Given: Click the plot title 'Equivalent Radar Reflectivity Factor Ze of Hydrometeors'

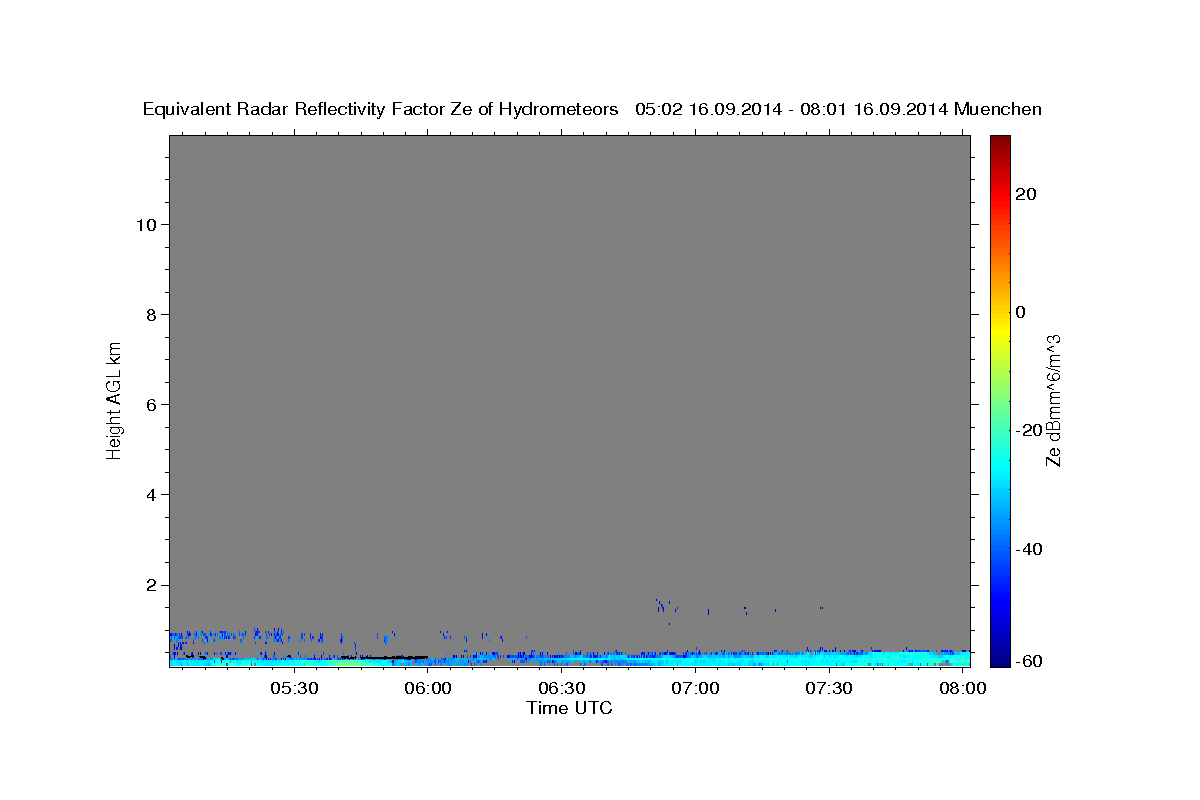Looking at the screenshot, I should 380,110.
